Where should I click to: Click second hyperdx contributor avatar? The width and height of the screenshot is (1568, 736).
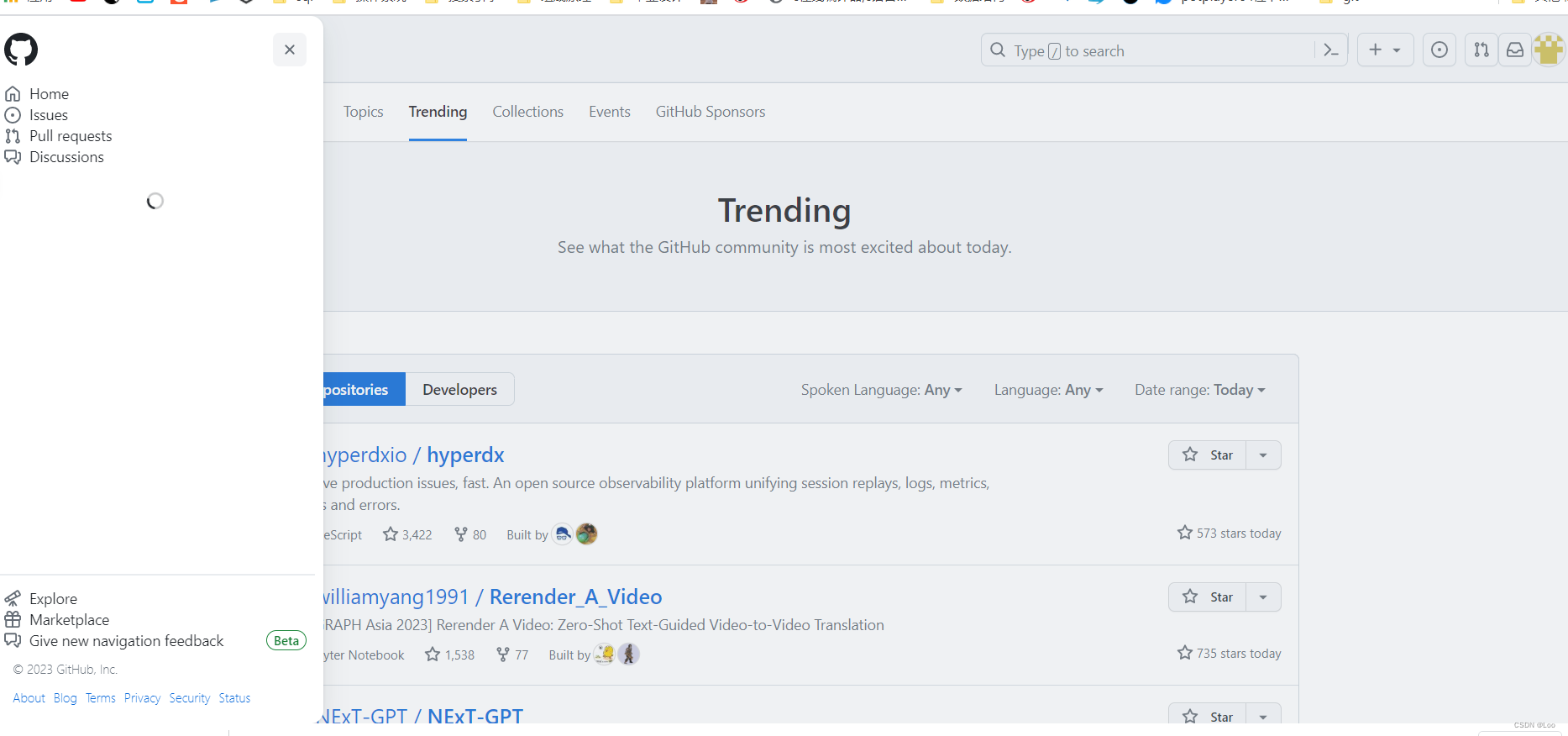[587, 534]
